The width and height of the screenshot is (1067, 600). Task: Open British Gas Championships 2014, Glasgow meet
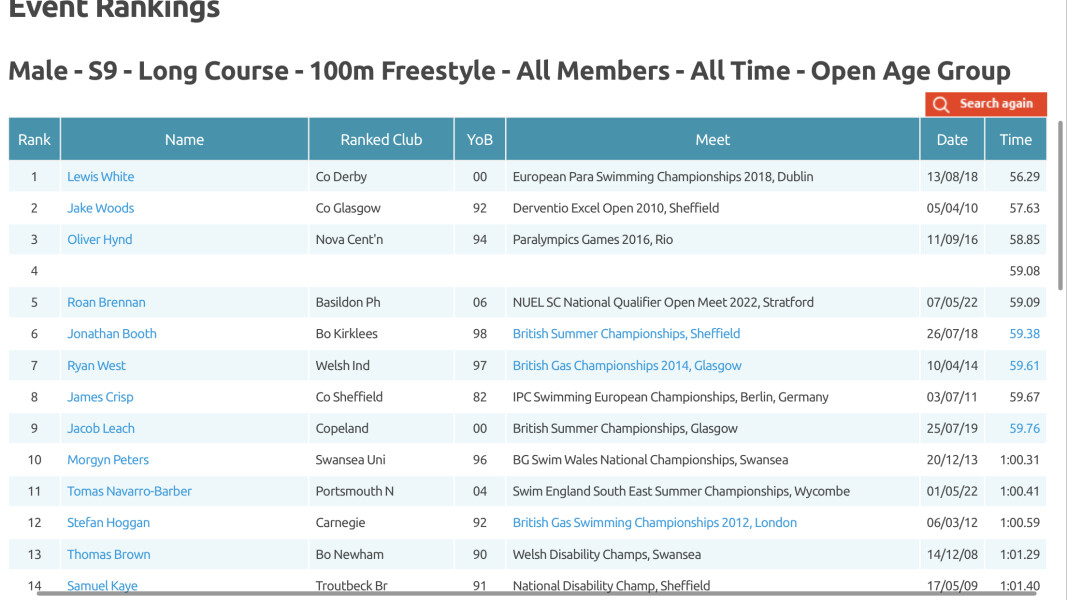(x=627, y=365)
